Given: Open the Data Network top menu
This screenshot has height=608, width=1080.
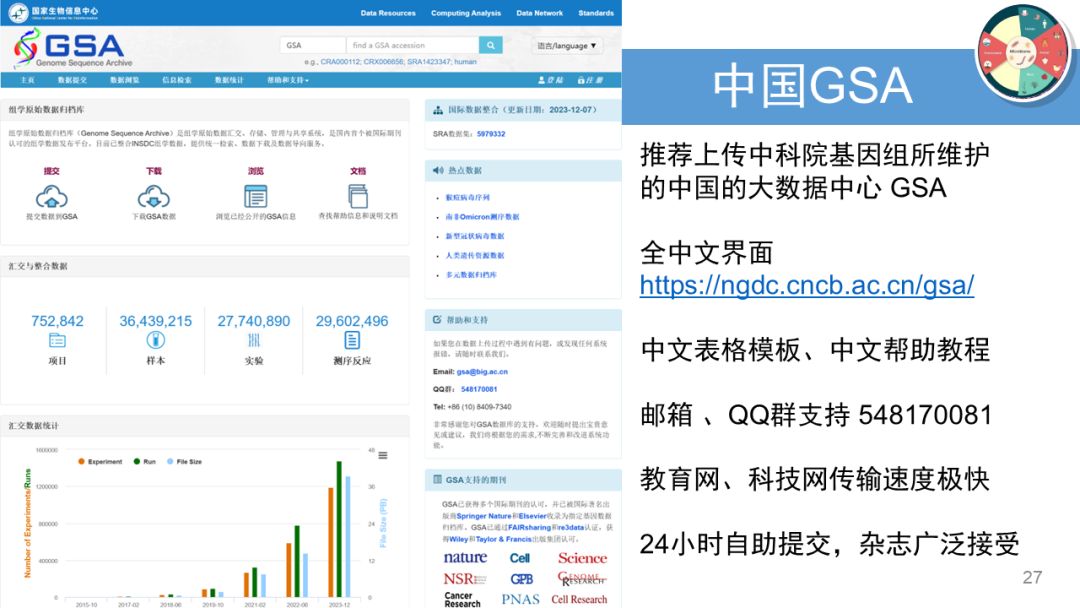Looking at the screenshot, I should coord(539,13).
